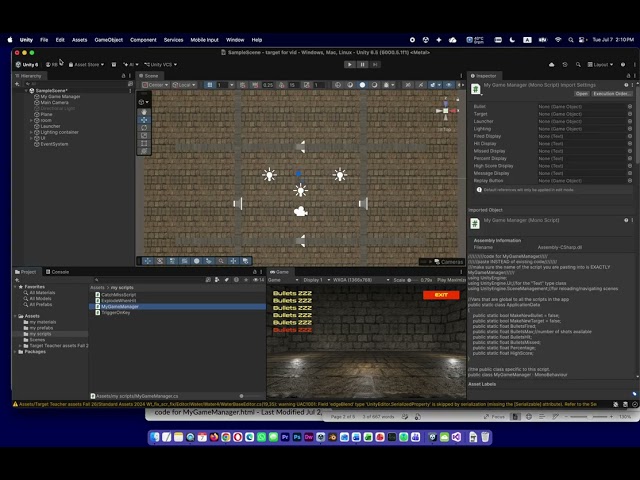Open the GameObject menu
The height and width of the screenshot is (480, 640).
[109, 40]
